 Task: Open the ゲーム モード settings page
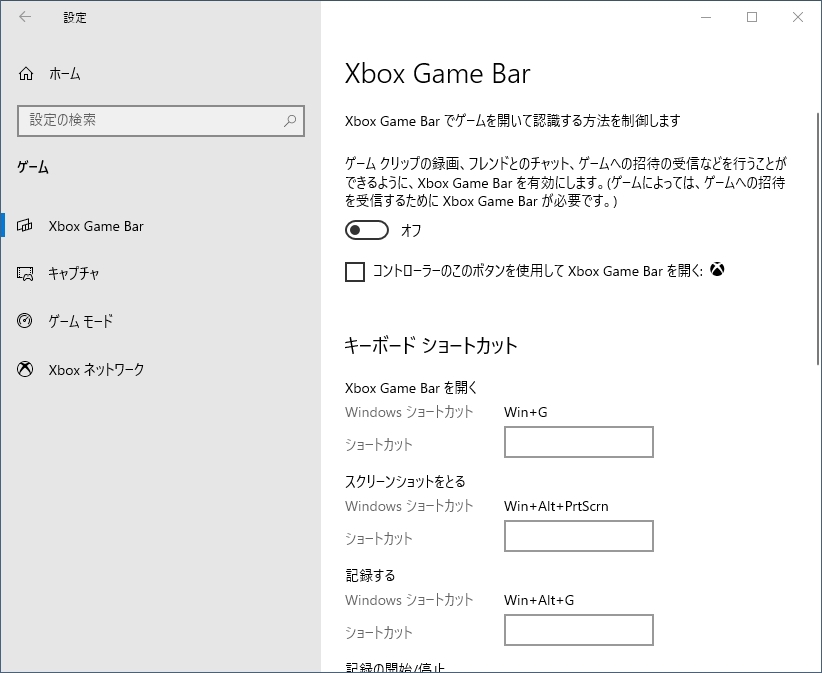click(160, 320)
